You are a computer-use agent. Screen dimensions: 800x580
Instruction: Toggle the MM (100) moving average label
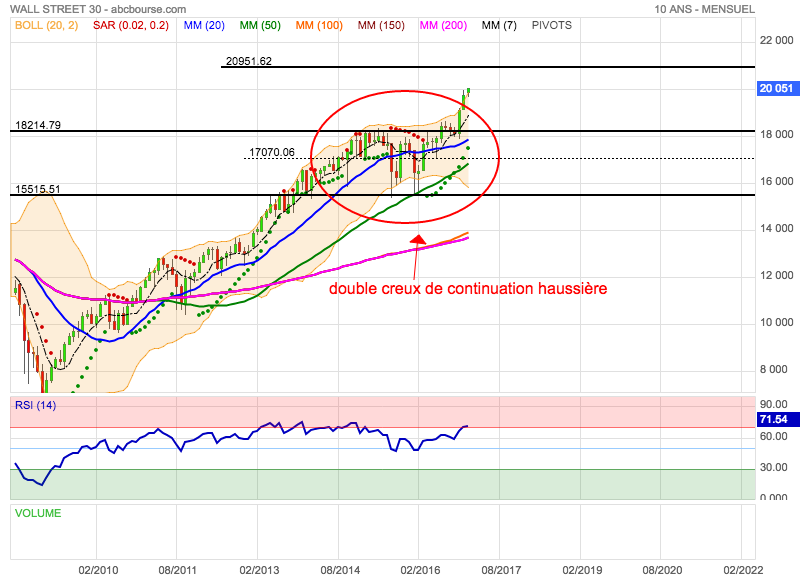tap(319, 26)
